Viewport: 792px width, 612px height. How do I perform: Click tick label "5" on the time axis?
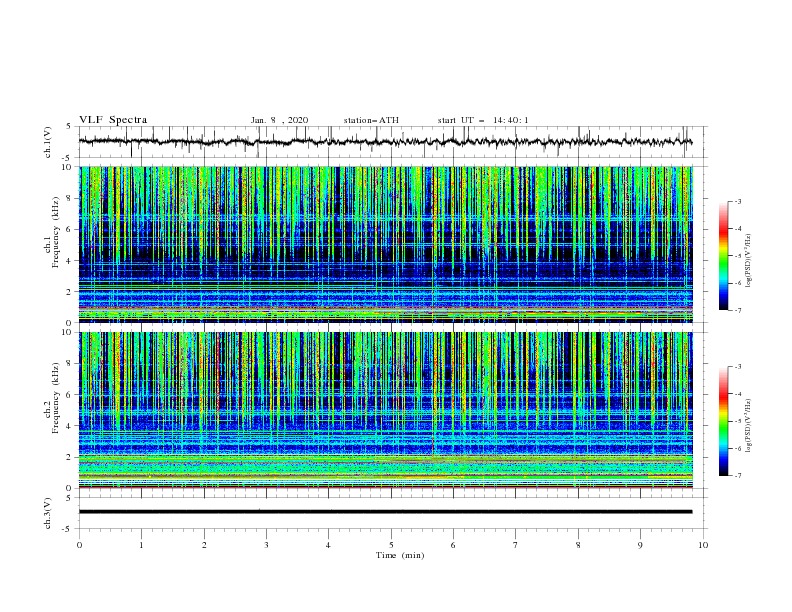pos(391,545)
